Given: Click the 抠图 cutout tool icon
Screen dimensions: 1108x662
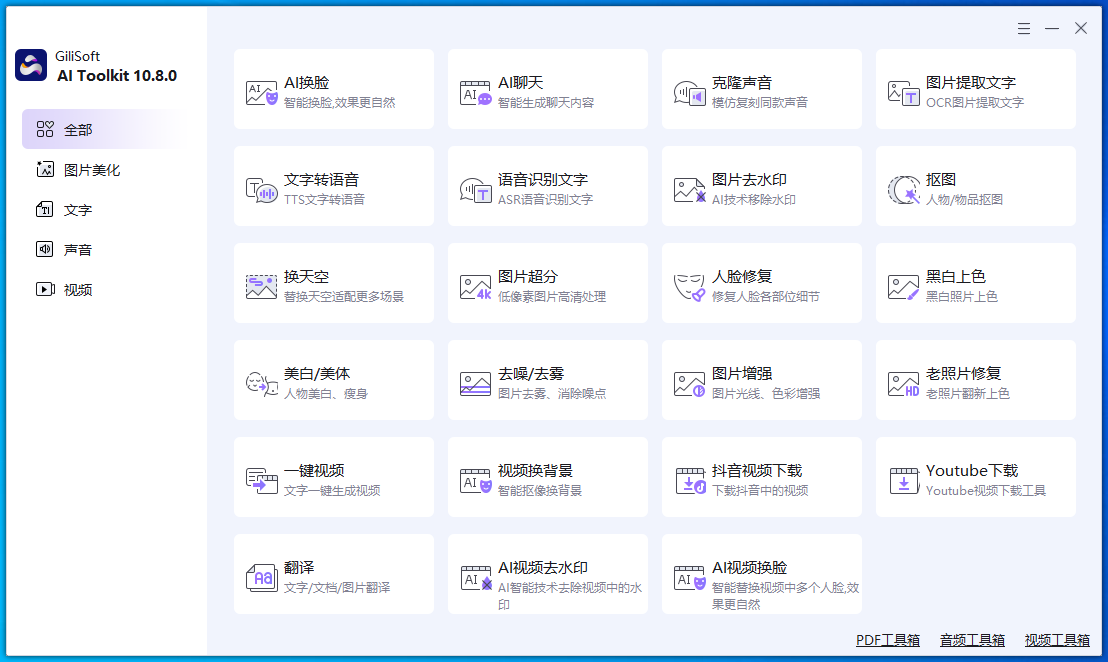Looking at the screenshot, I should (x=904, y=190).
